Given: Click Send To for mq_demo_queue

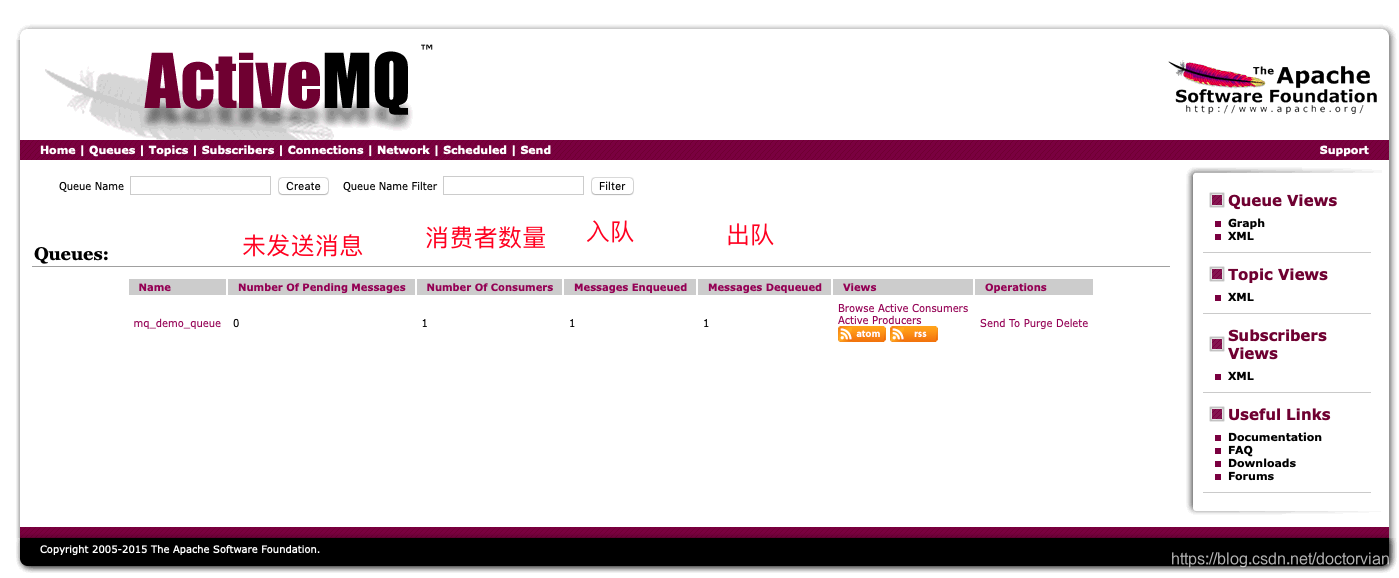Looking at the screenshot, I should [x=1000, y=324].
